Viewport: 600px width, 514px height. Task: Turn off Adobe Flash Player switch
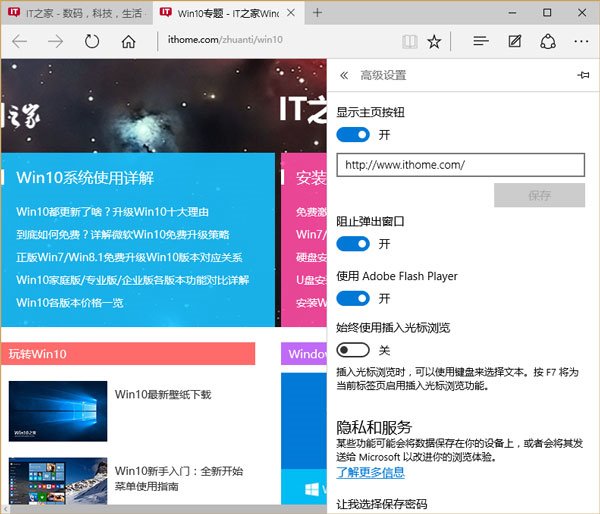pyautogui.click(x=353, y=298)
